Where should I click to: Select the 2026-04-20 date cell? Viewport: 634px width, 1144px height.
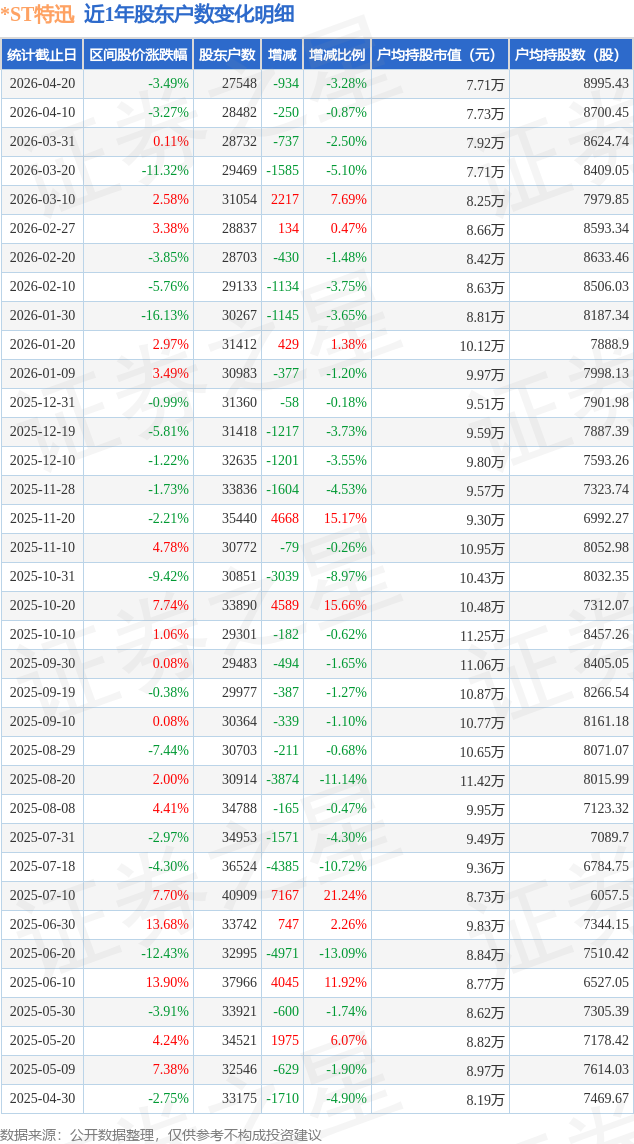[42, 84]
